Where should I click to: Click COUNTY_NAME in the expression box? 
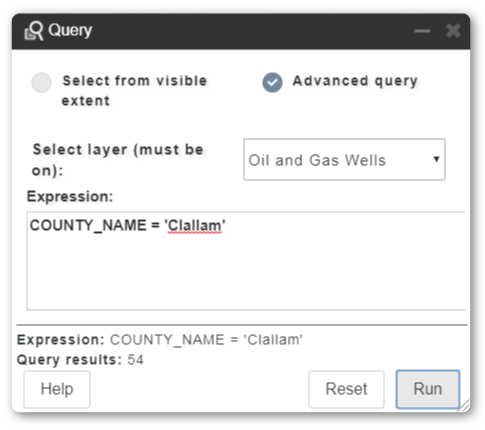point(88,226)
